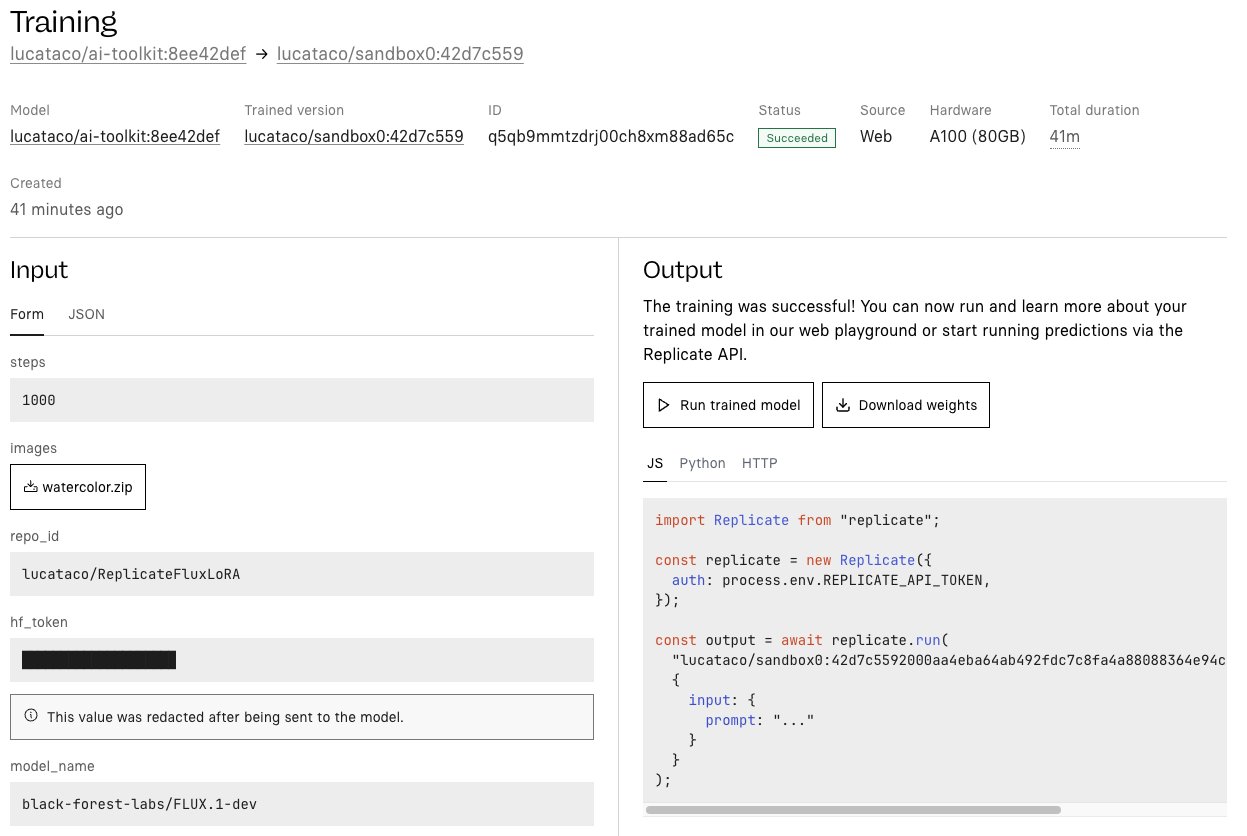Image resolution: width=1247 pixels, height=836 pixels.
Task: Click the steps field showing 1000
Action: coord(302,400)
